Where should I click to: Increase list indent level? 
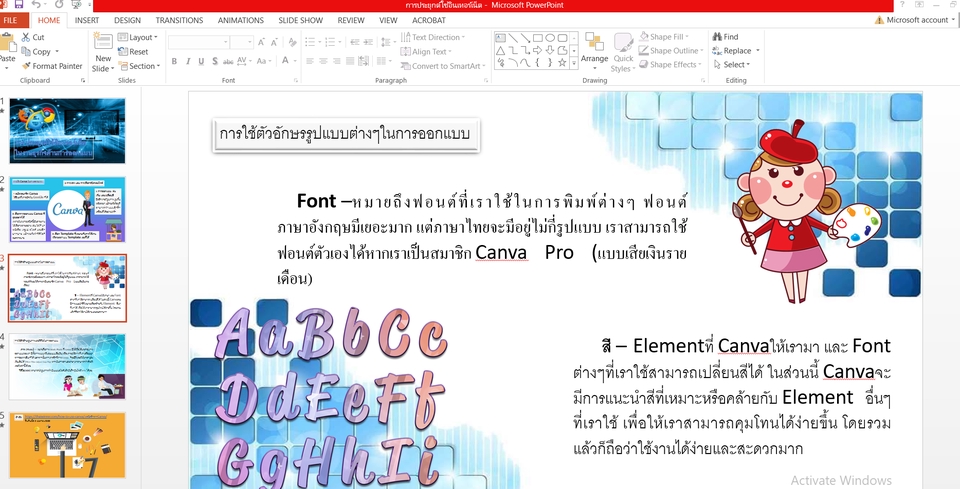pyautogui.click(x=368, y=42)
